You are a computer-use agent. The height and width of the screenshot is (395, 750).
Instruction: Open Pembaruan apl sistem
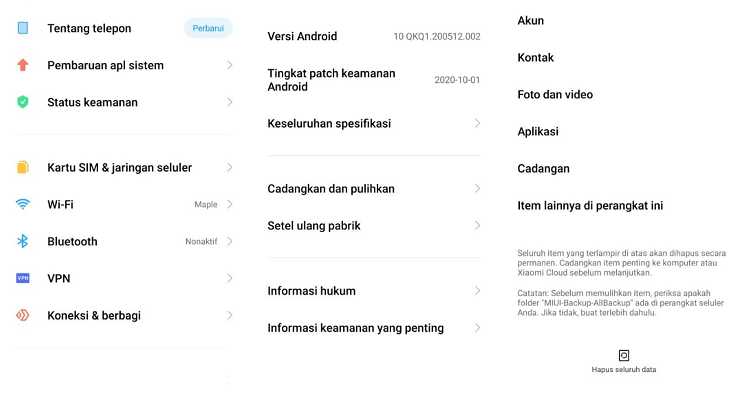click(124, 65)
